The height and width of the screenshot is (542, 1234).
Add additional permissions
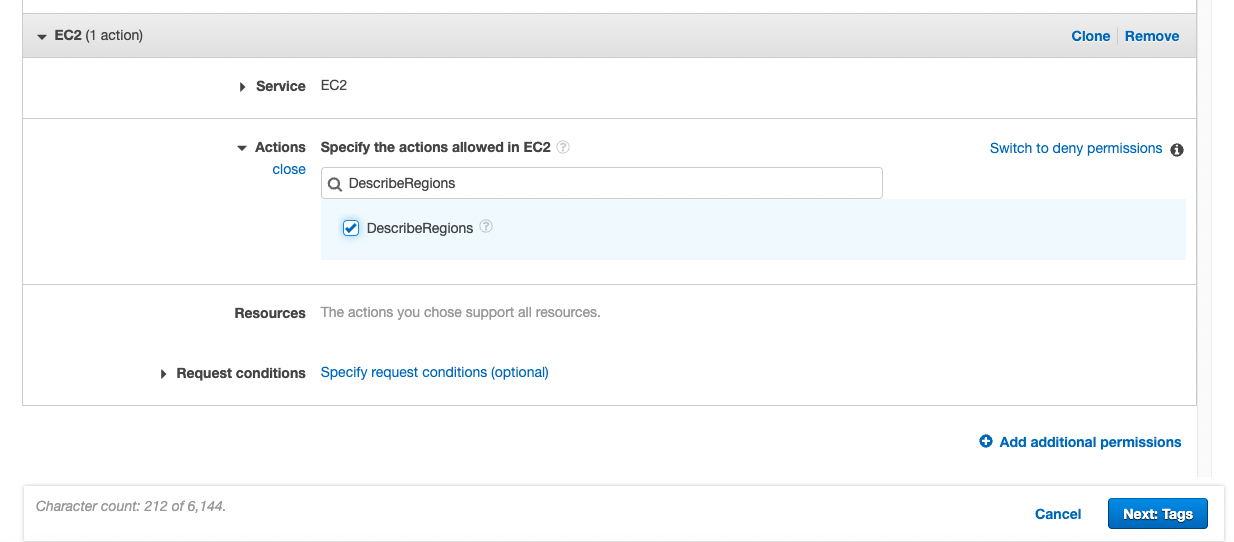(x=1090, y=442)
